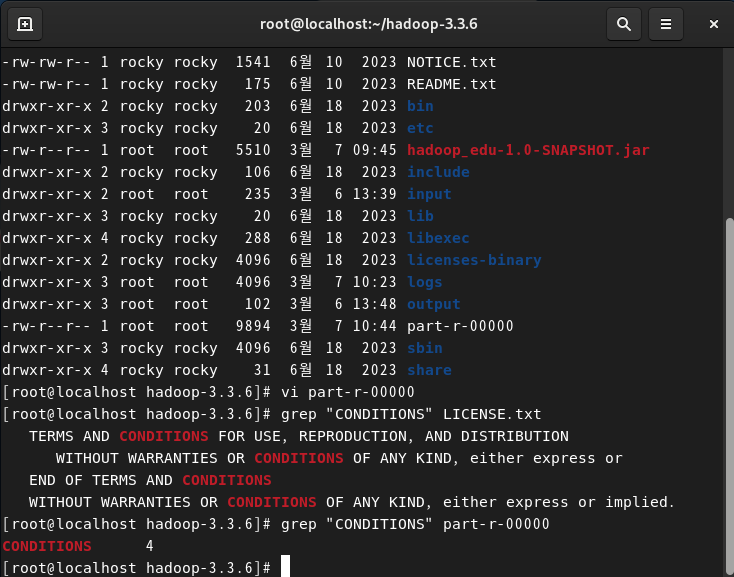Click the size 1541 on NOTICE.txt row
734x577 pixels.
point(253,62)
